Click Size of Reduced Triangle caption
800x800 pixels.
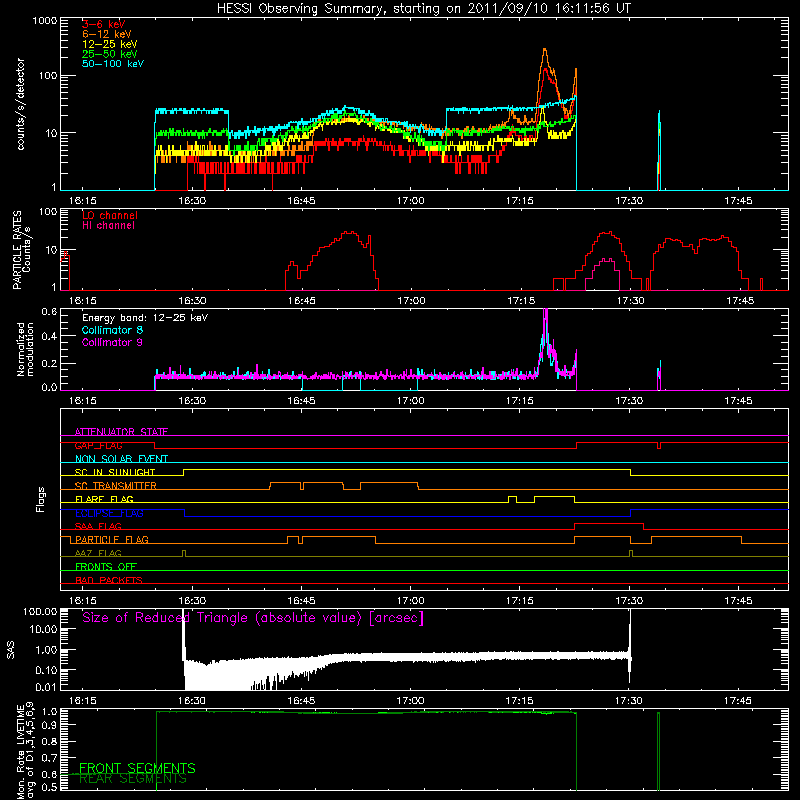(x=253, y=618)
